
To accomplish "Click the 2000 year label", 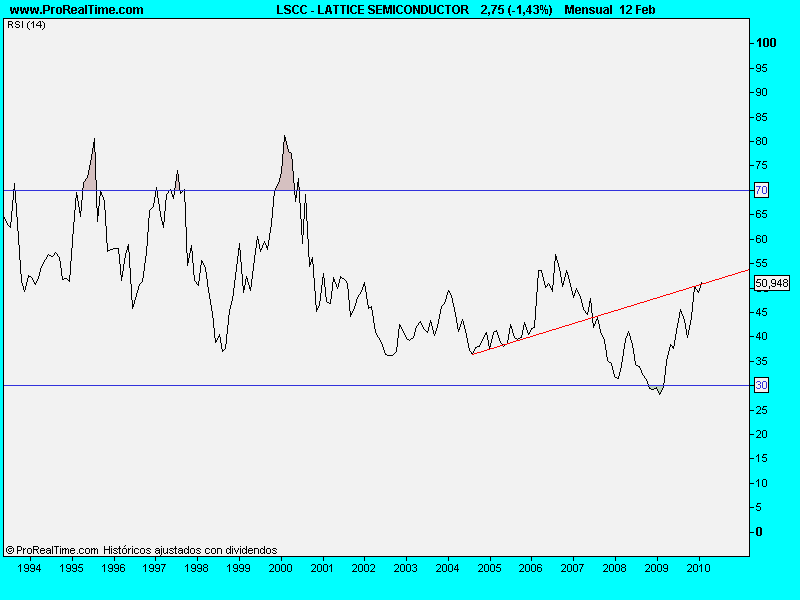I will pos(280,568).
